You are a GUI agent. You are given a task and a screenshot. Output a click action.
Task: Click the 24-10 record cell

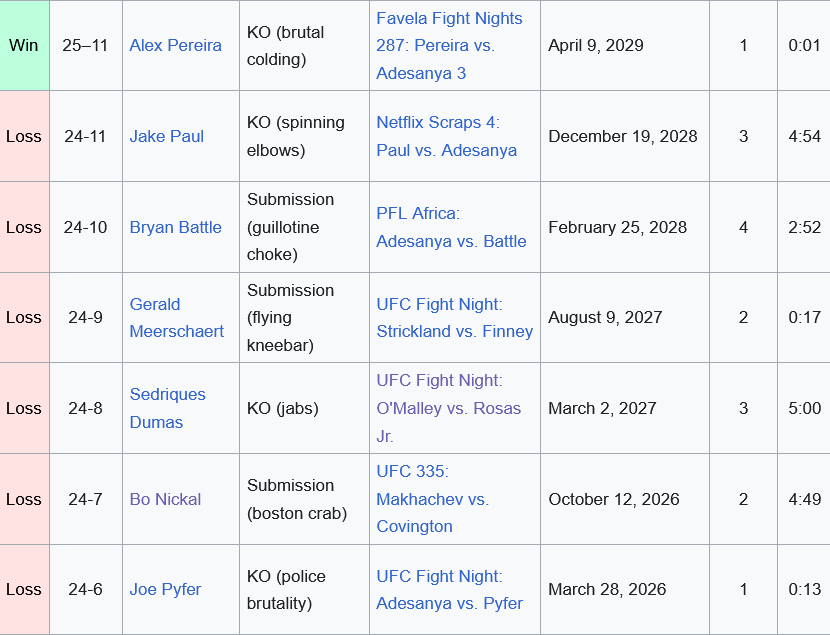click(85, 228)
